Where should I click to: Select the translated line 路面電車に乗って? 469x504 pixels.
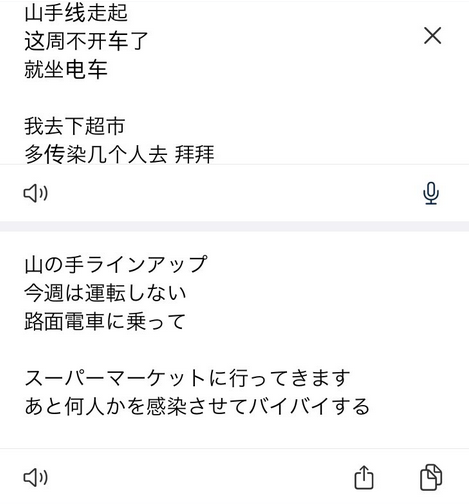(105, 322)
